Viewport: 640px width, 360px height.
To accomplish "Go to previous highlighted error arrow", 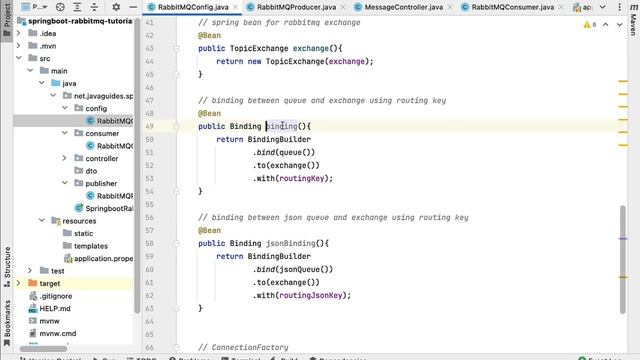I will pos(606,24).
